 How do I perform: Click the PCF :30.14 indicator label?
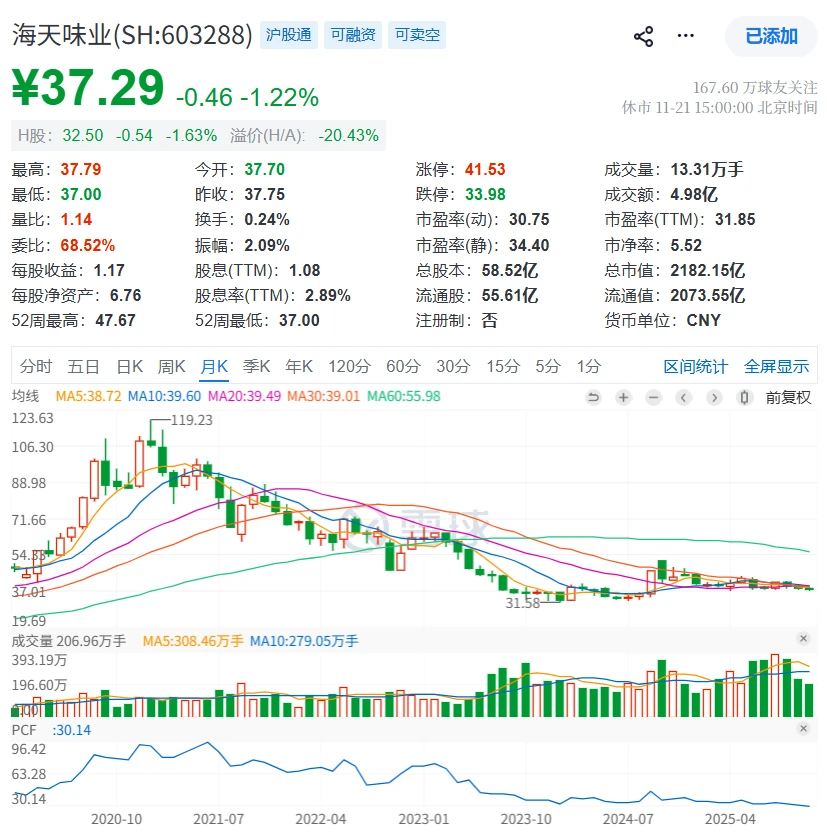pyautogui.click(x=51, y=730)
